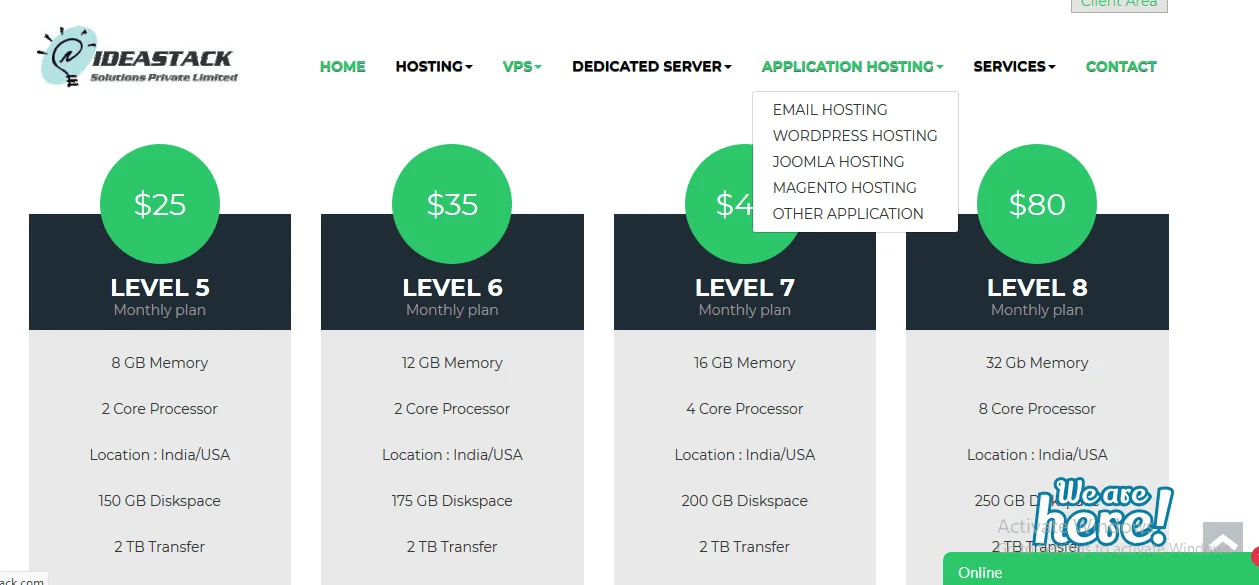Click the $35 green price circle
The width and height of the screenshot is (1259, 585).
tap(452, 204)
